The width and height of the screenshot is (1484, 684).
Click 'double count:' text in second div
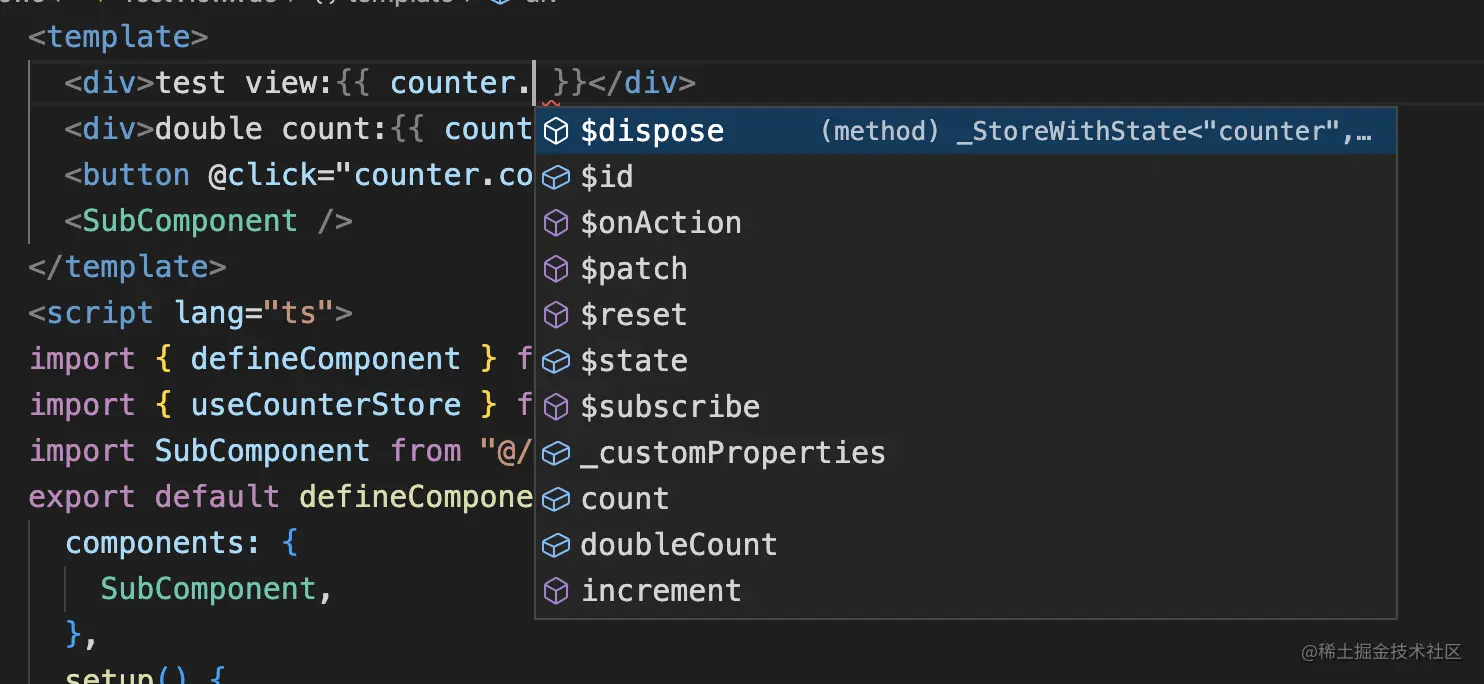pyautogui.click(x=269, y=129)
